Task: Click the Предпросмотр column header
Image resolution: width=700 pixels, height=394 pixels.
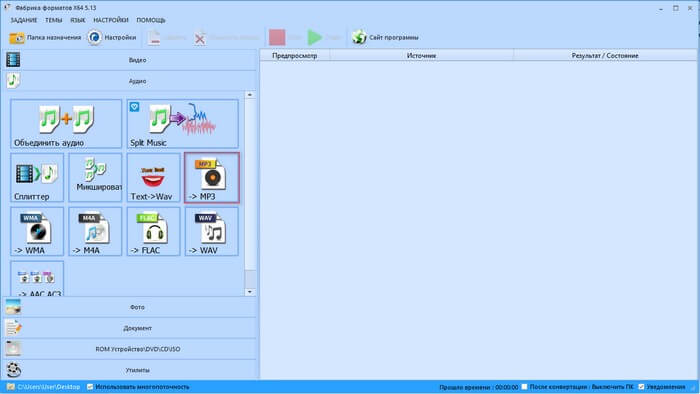Action: 295,56
